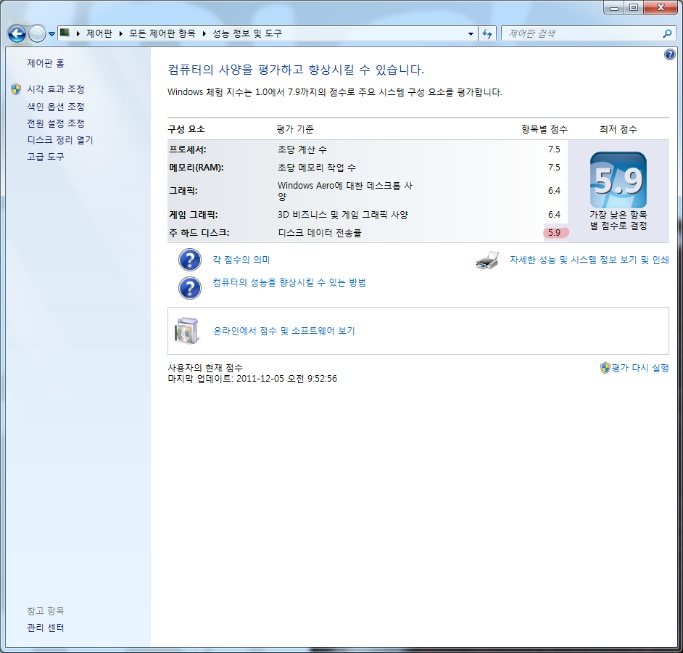
Task: Expand the arrow after 모든 제어판 항목
Action: [204, 34]
